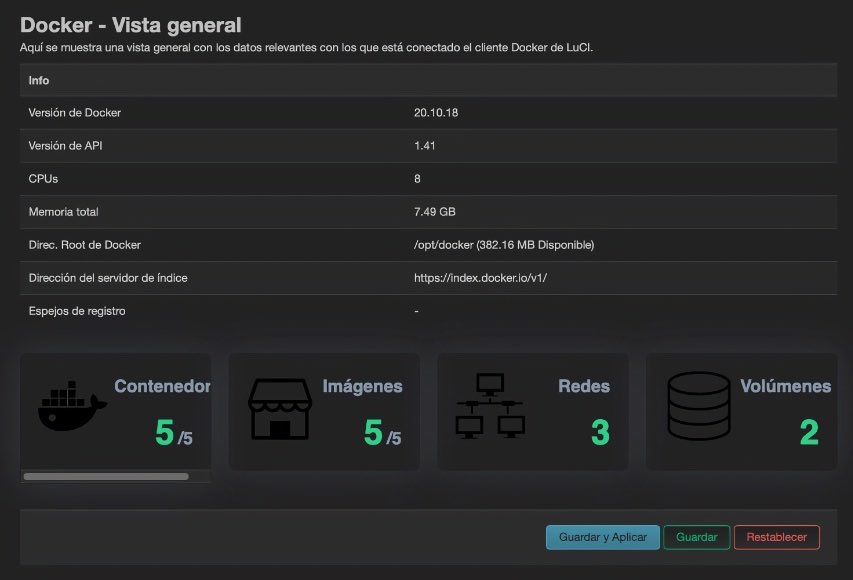Open the Redes section label

(584, 386)
